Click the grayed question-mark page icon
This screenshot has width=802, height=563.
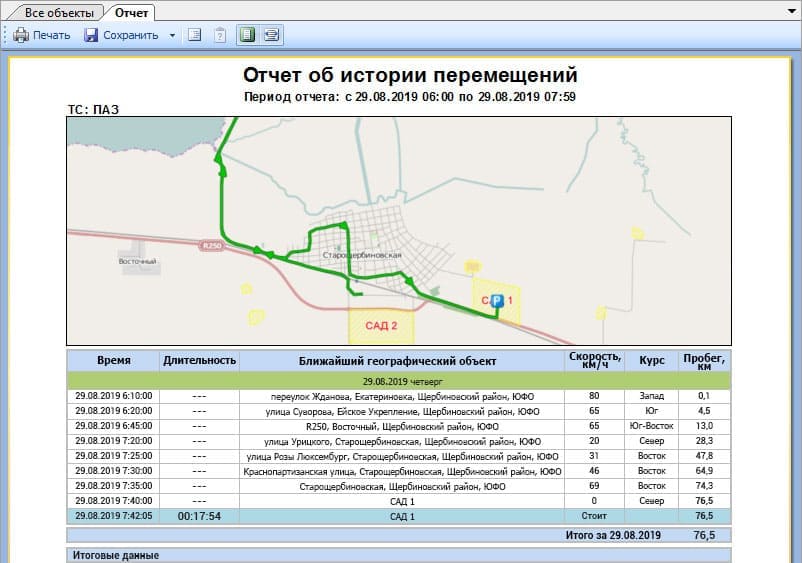click(219, 35)
